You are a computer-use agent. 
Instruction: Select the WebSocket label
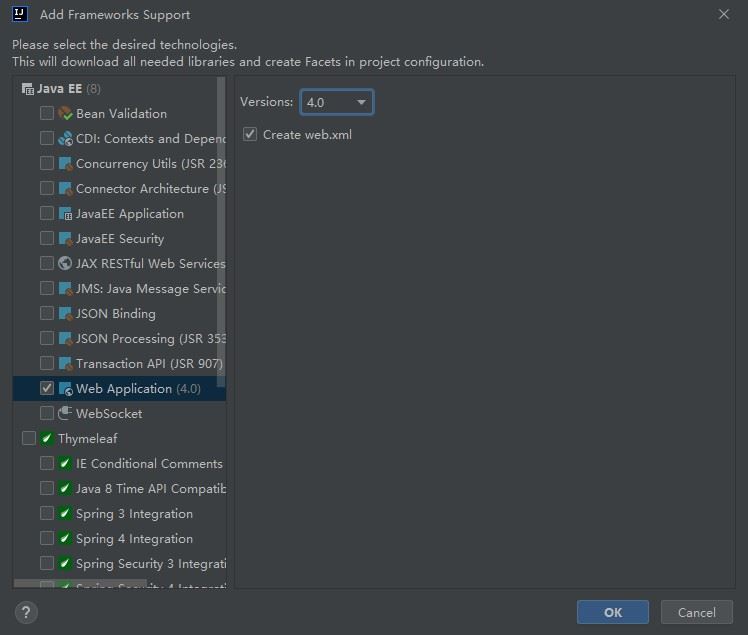tap(109, 414)
